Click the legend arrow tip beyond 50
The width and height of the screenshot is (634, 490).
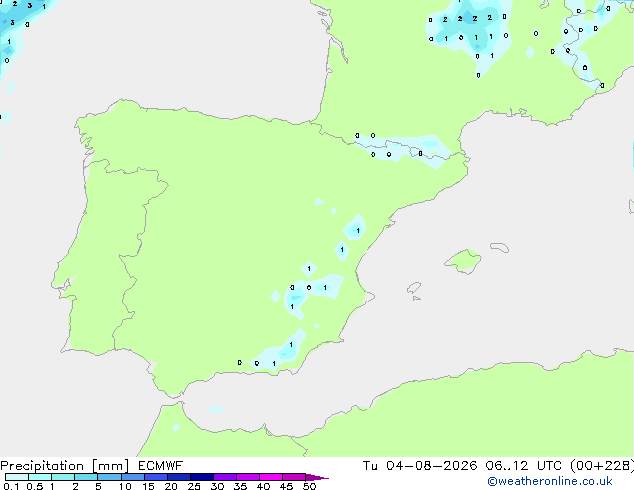point(317,477)
